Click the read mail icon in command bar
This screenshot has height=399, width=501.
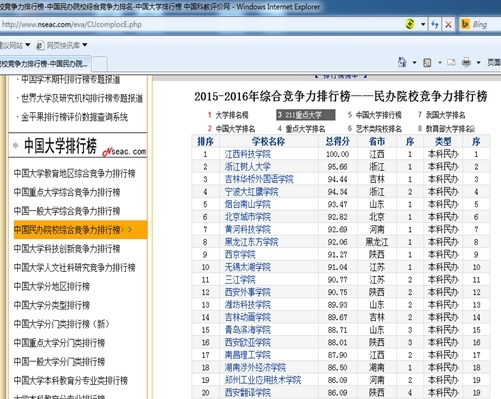coord(451,62)
